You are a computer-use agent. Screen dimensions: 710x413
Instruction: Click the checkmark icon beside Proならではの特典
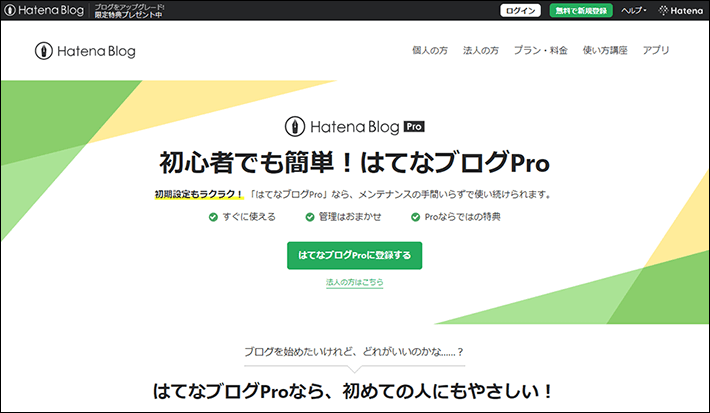[x=415, y=217]
